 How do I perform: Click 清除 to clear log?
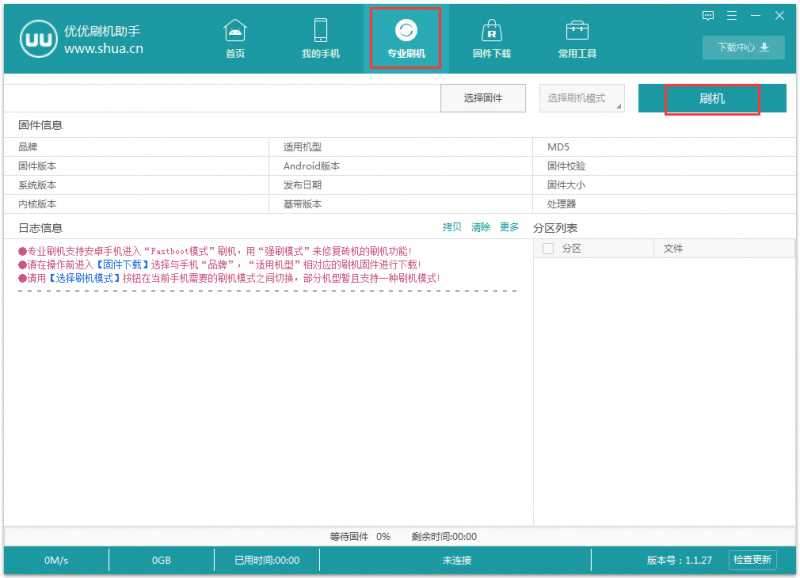481,227
